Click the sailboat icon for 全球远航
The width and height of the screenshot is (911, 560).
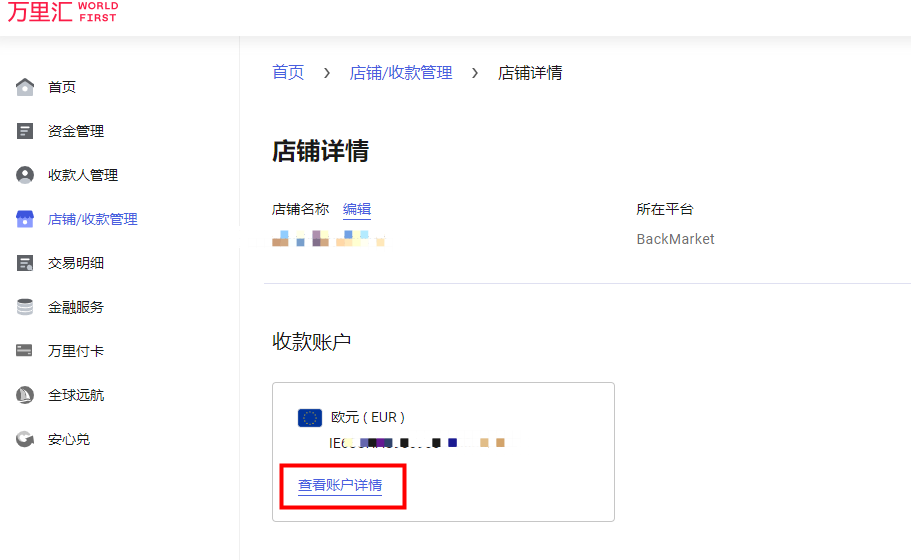25,395
